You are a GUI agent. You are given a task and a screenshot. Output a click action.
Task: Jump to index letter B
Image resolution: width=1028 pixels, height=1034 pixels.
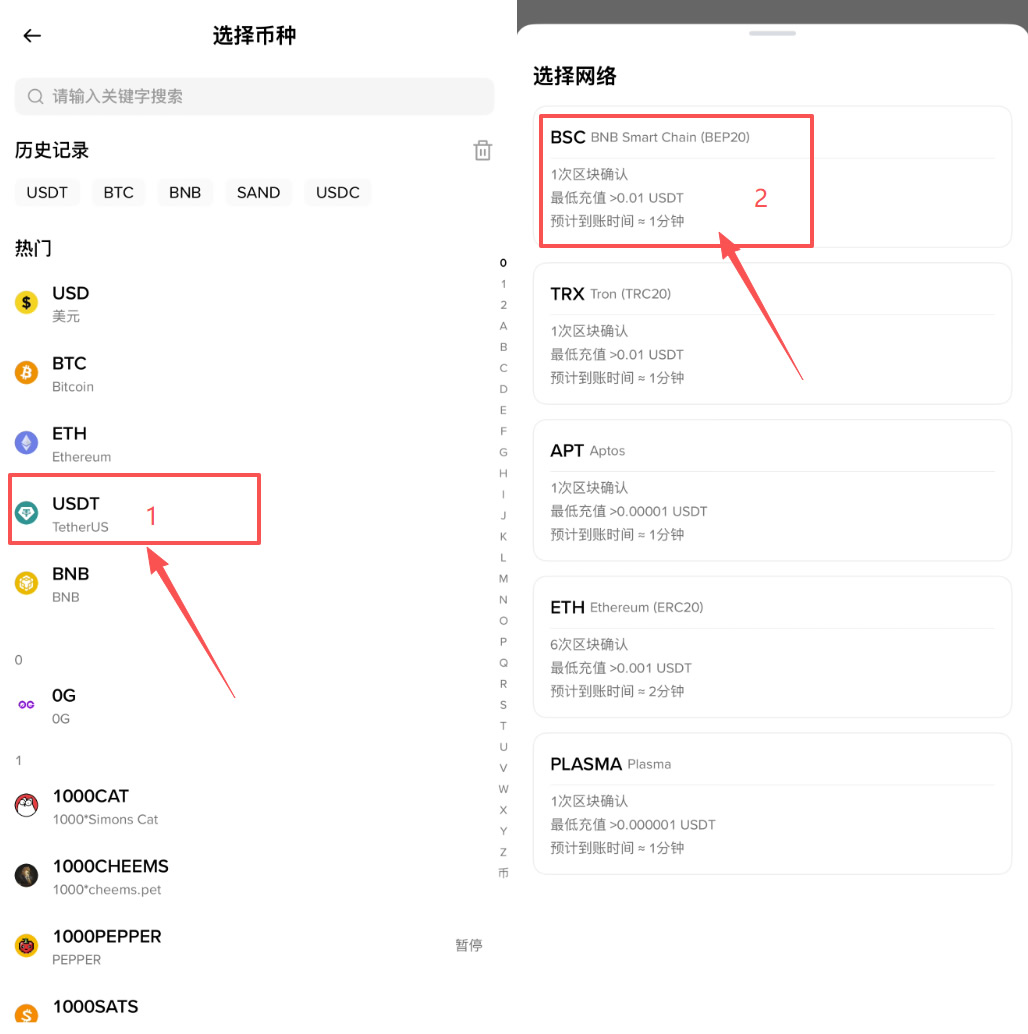[x=503, y=347]
